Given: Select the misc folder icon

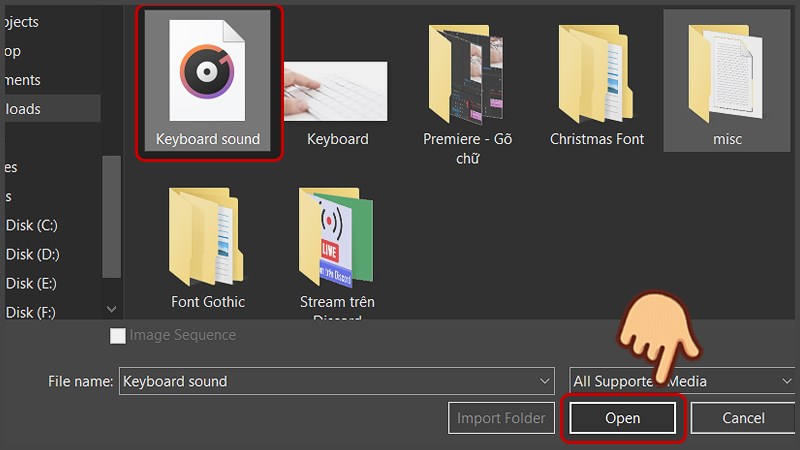Looking at the screenshot, I should point(727,73).
